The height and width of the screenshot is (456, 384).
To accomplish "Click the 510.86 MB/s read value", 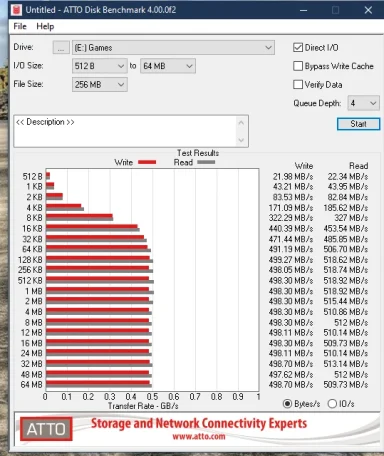I will pyautogui.click(x=346, y=312).
